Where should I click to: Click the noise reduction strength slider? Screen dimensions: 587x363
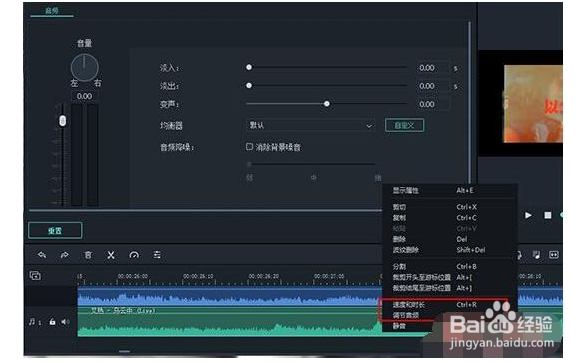(311, 164)
